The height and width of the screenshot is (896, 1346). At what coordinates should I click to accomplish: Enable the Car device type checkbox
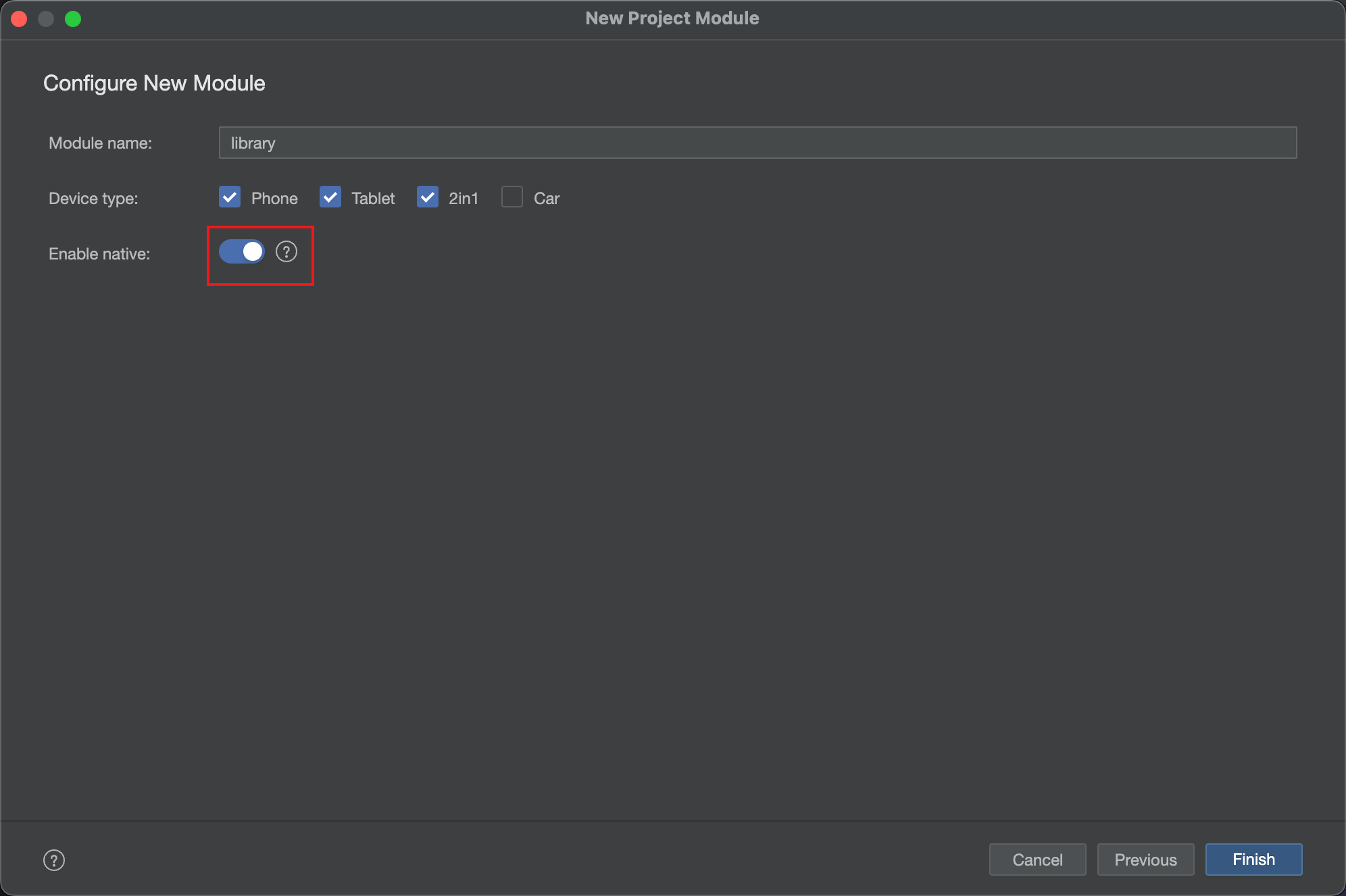click(x=512, y=197)
